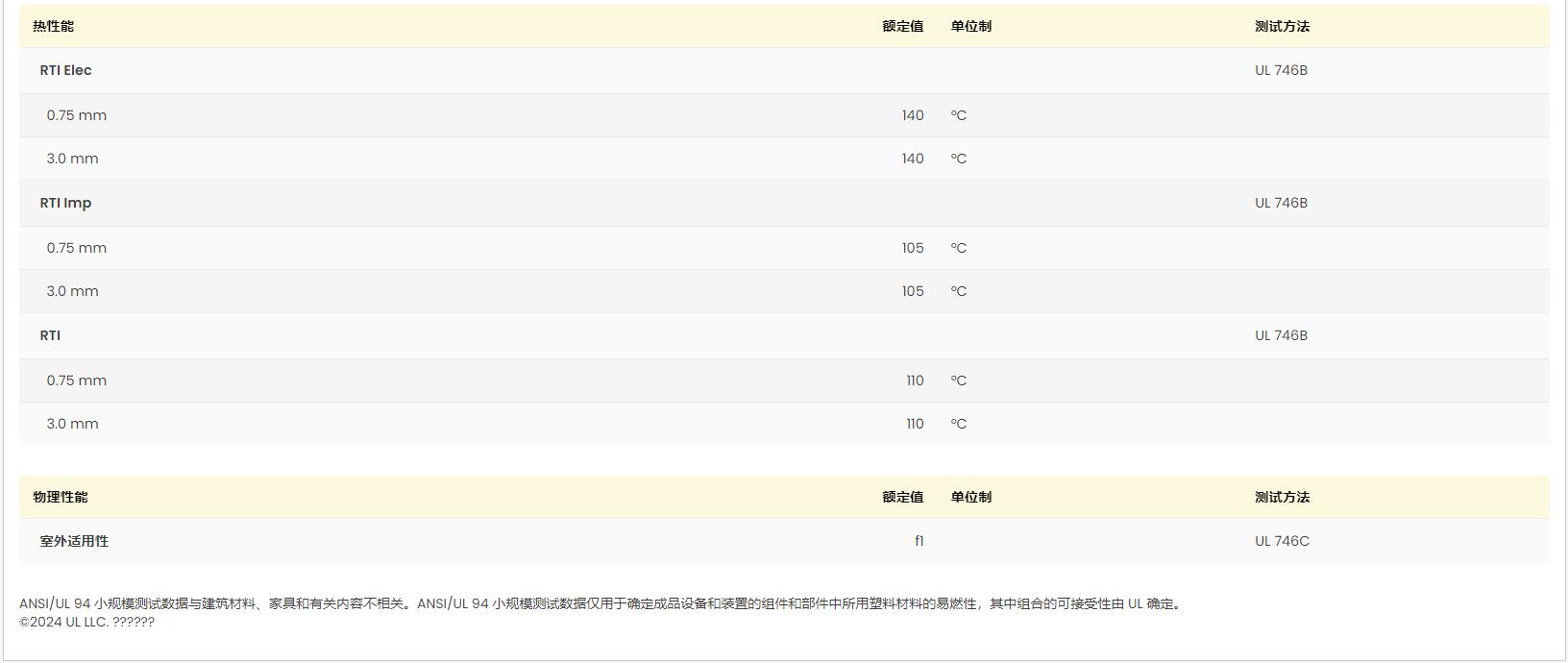Viewport: 1568px width, 663px height.
Task: Click the 物理性能 table header
Action: (x=60, y=498)
